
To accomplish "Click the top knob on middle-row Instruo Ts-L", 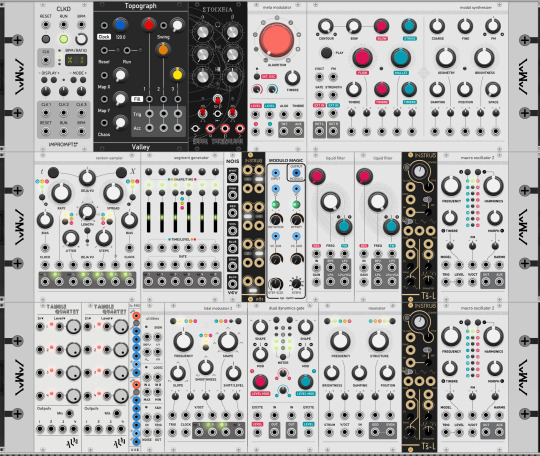I will click(x=419, y=172).
